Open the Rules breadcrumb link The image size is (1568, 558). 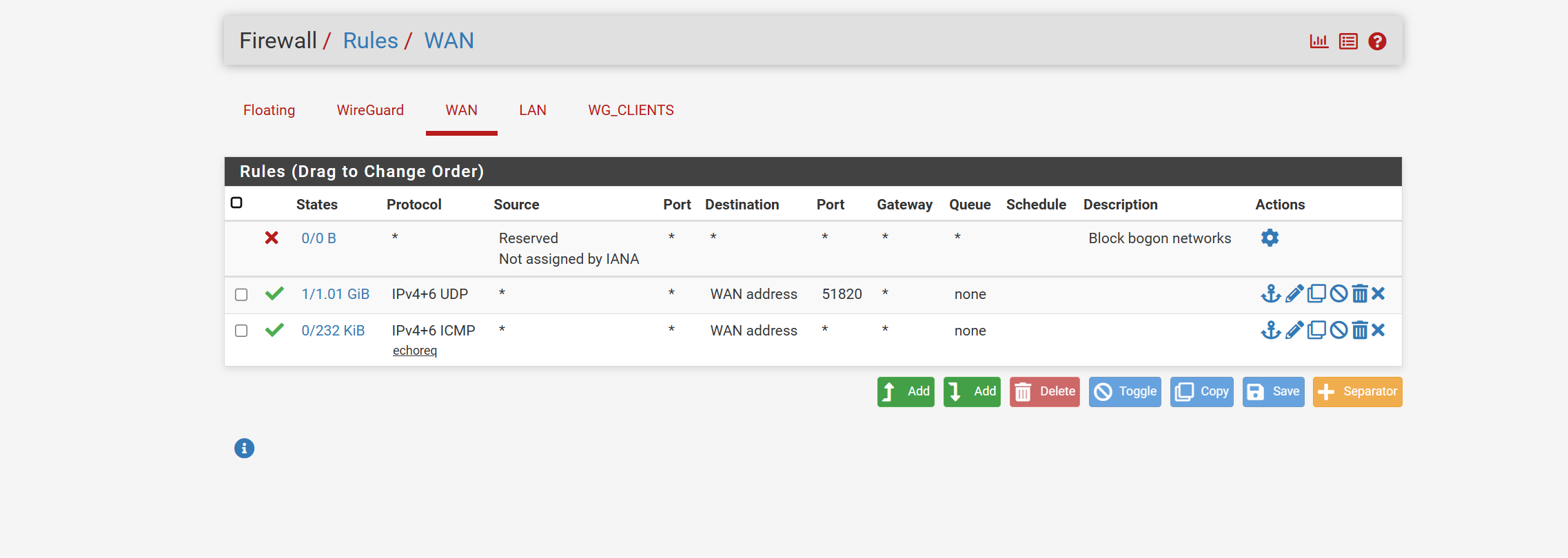pos(371,41)
